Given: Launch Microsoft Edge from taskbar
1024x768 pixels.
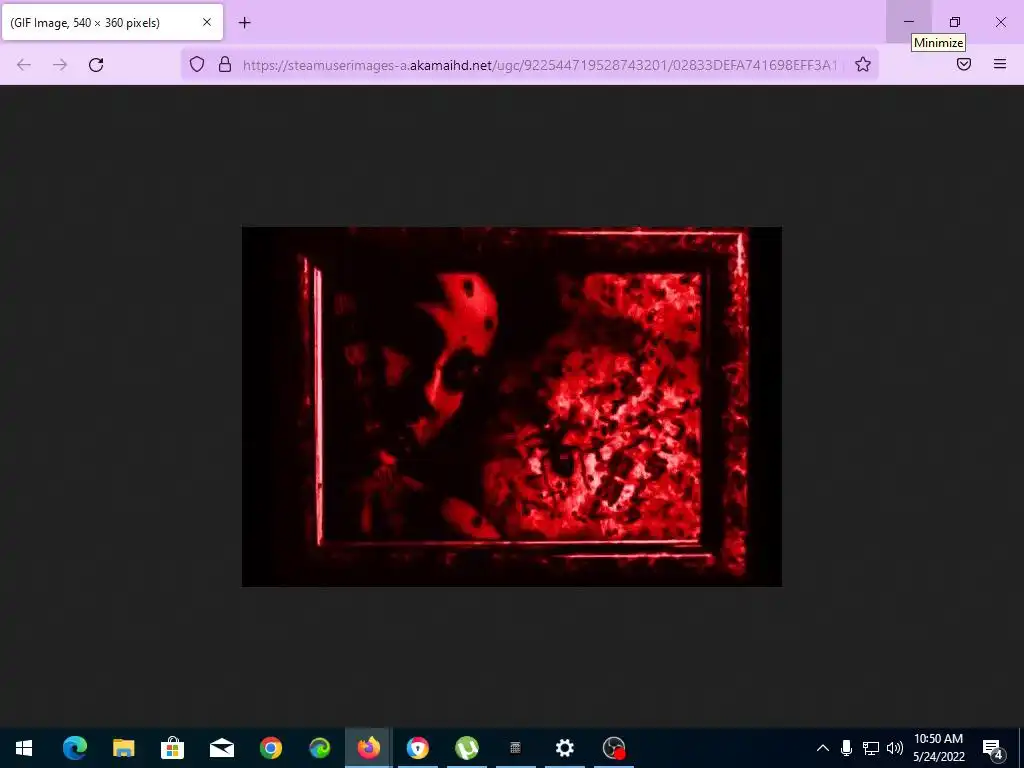Looking at the screenshot, I should pyautogui.click(x=74, y=748).
